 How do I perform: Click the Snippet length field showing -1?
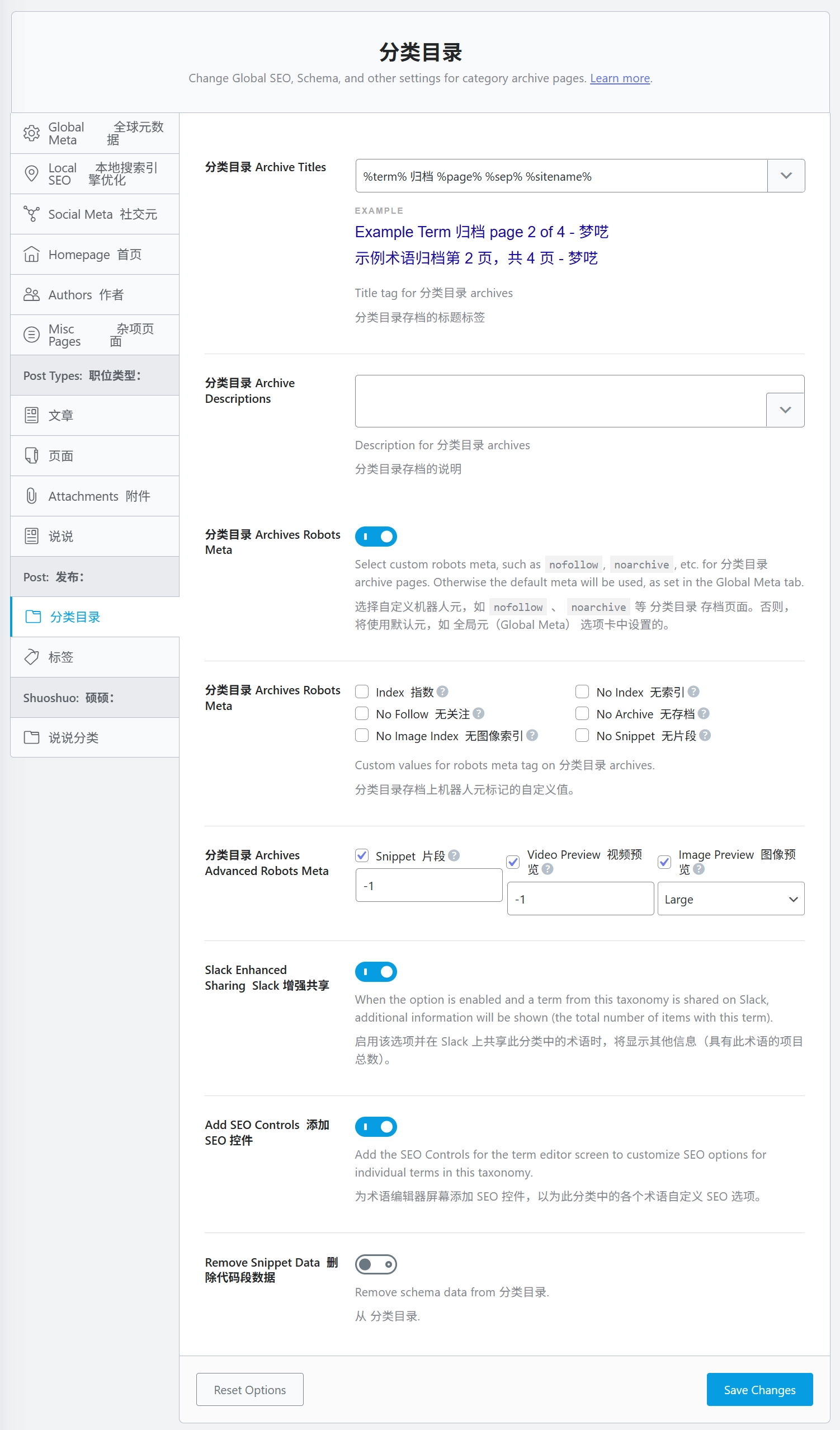429,885
